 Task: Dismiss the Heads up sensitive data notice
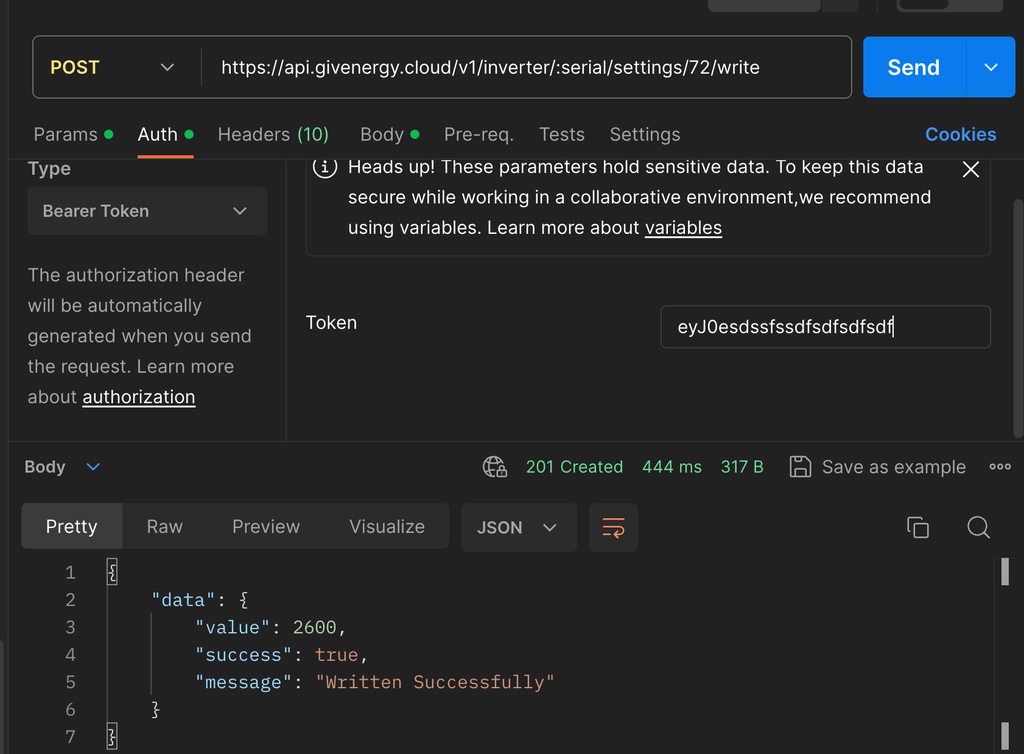pos(970,170)
